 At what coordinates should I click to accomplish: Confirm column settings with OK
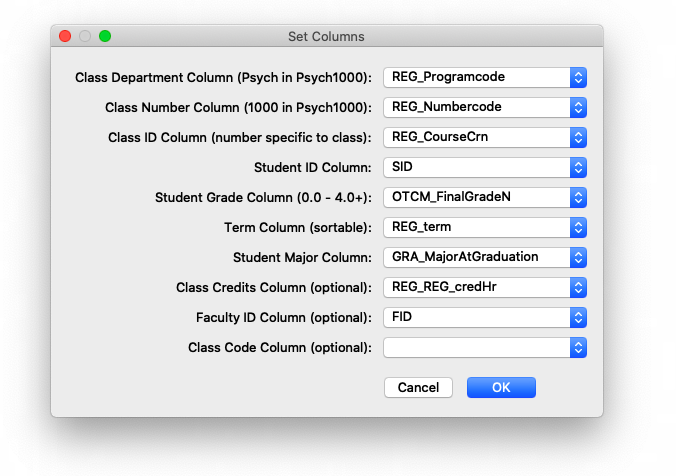point(501,387)
